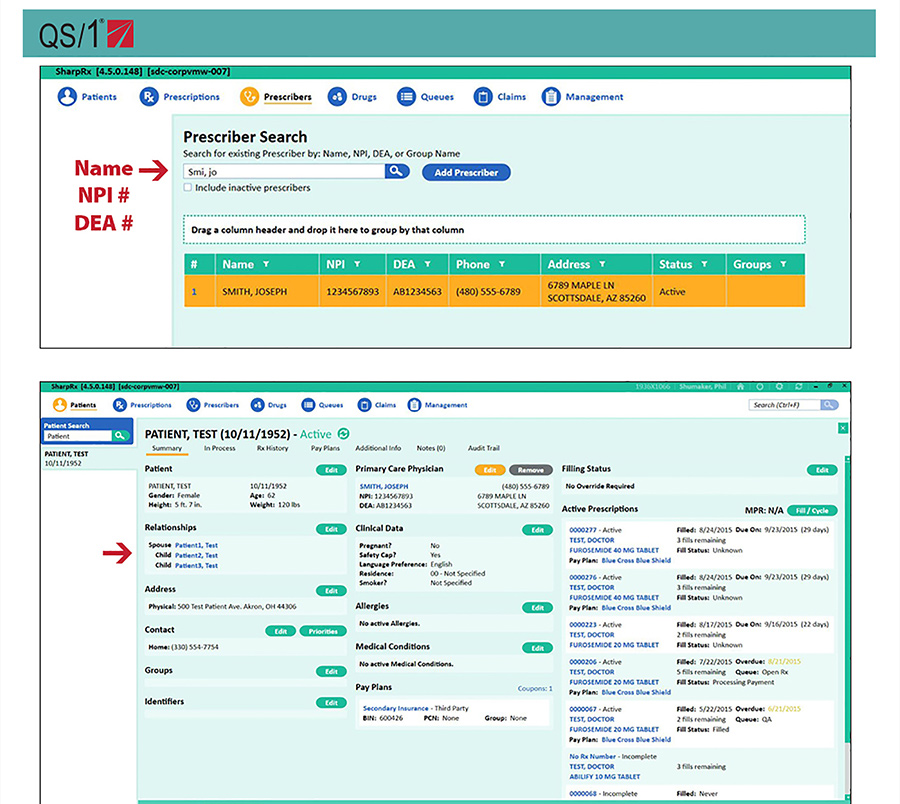Open Prescriptions in the patient summary window

click(x=142, y=405)
